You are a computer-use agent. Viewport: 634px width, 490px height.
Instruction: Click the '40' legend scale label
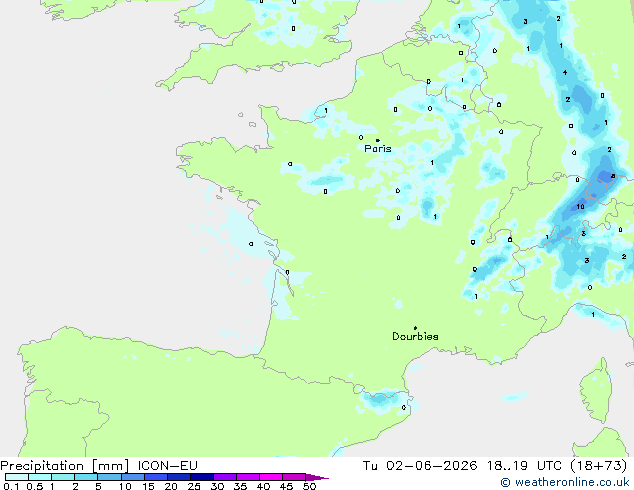pos(263,486)
